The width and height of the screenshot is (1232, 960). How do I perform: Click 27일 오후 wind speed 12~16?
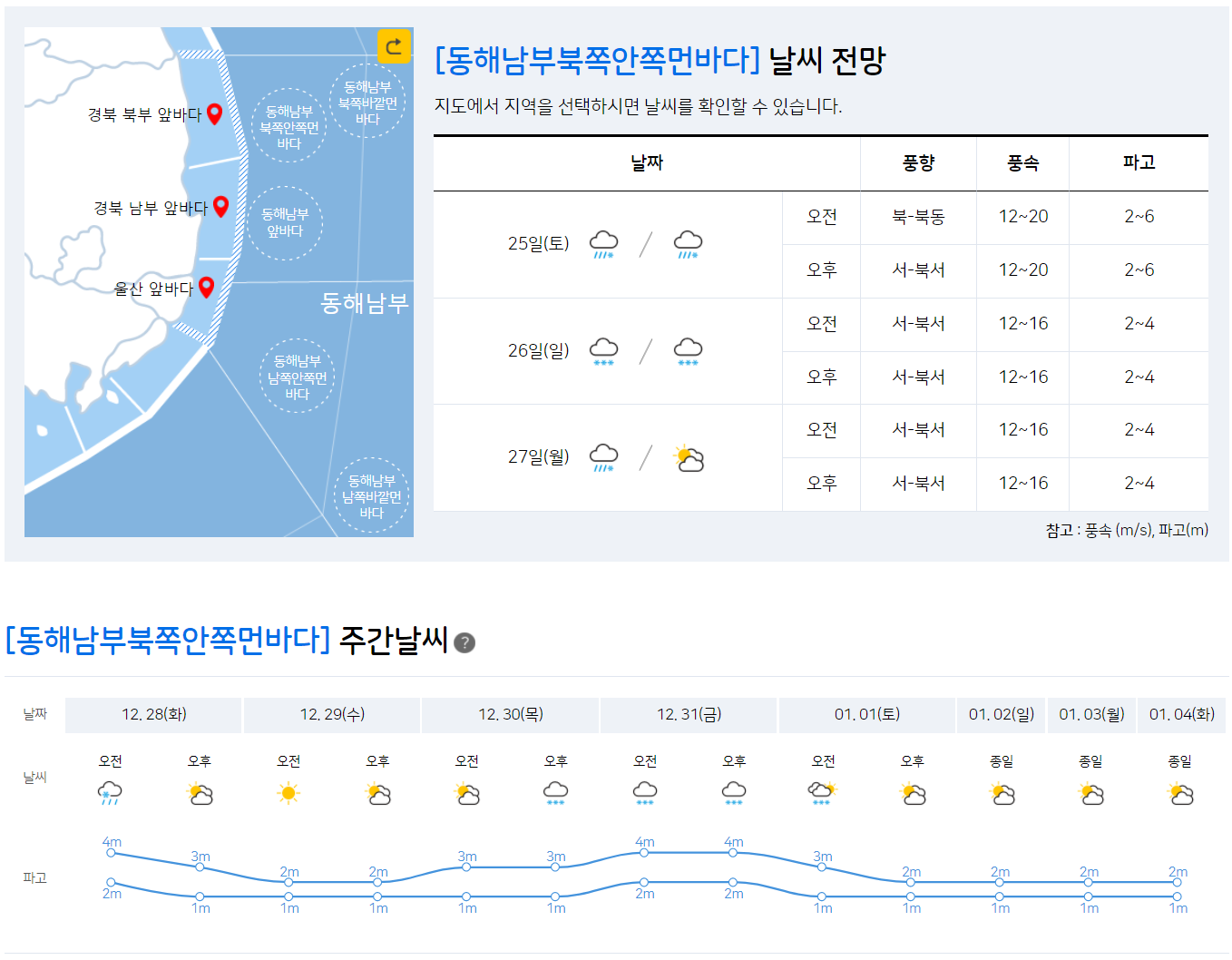pyautogui.click(x=1022, y=484)
